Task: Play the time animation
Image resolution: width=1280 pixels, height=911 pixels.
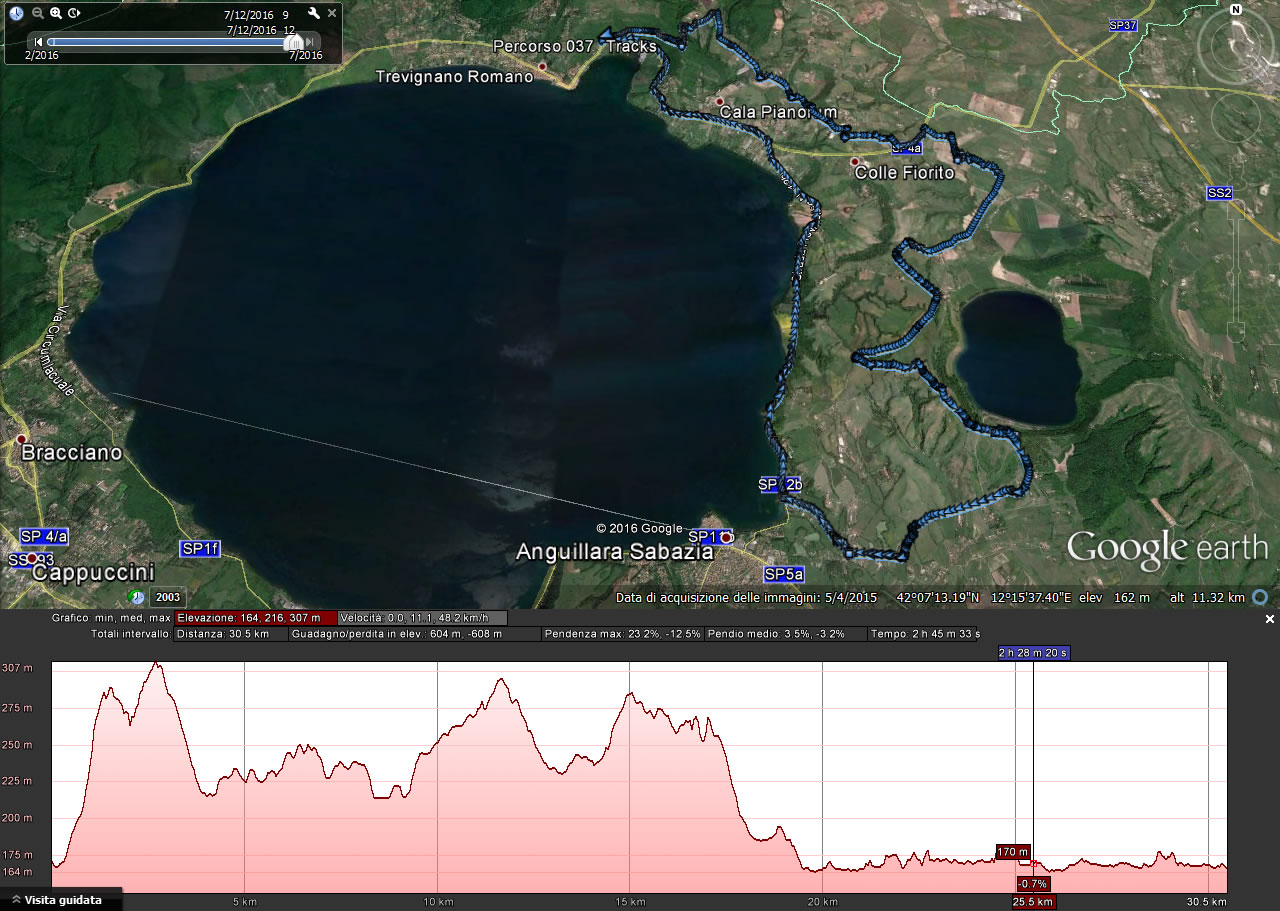Action: pyautogui.click(x=75, y=14)
